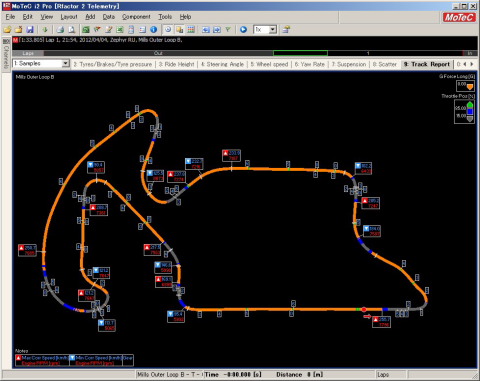Open the 1x playback speed dropdown
Image resolution: width=480 pixels, height=381 pixels.
pos(273,30)
